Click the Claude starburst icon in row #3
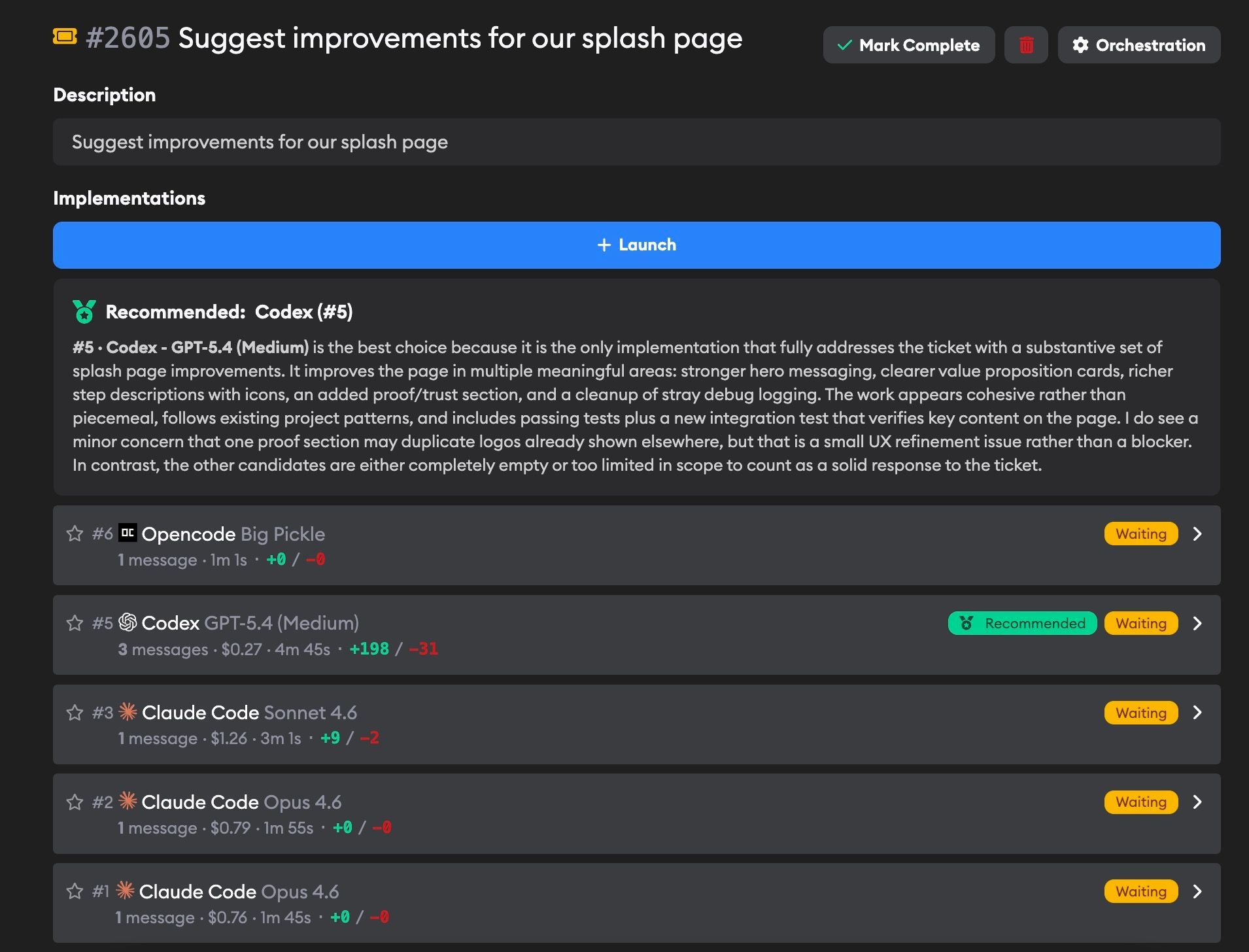This screenshot has height=952, width=1249. click(128, 711)
